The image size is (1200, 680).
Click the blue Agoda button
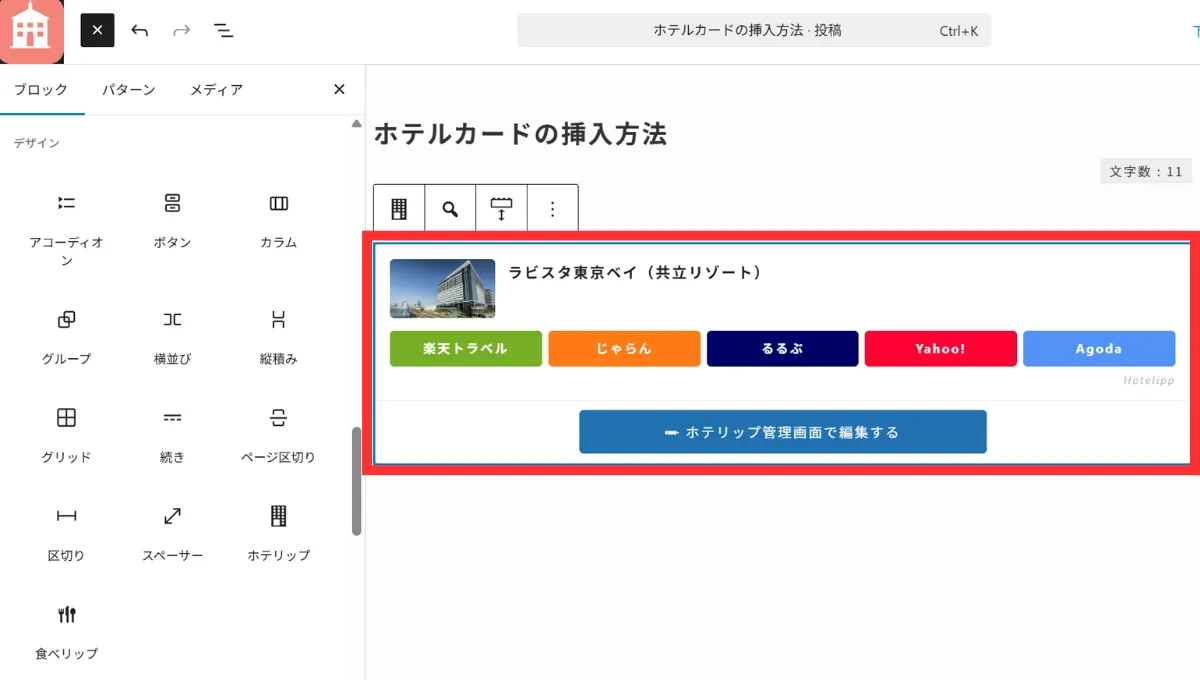tap(1099, 349)
